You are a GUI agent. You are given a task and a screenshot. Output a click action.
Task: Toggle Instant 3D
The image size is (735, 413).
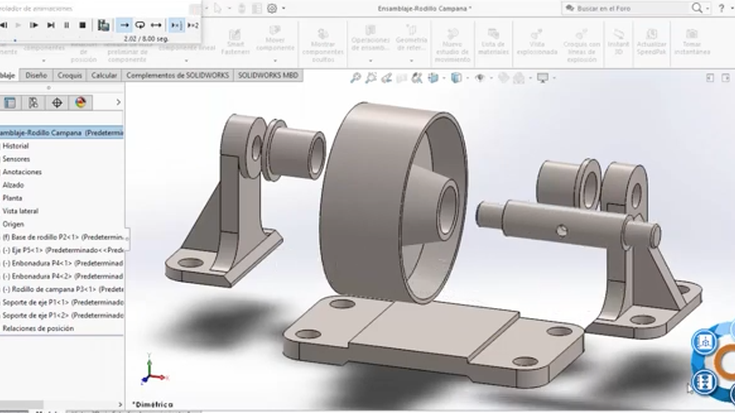[x=618, y=41]
